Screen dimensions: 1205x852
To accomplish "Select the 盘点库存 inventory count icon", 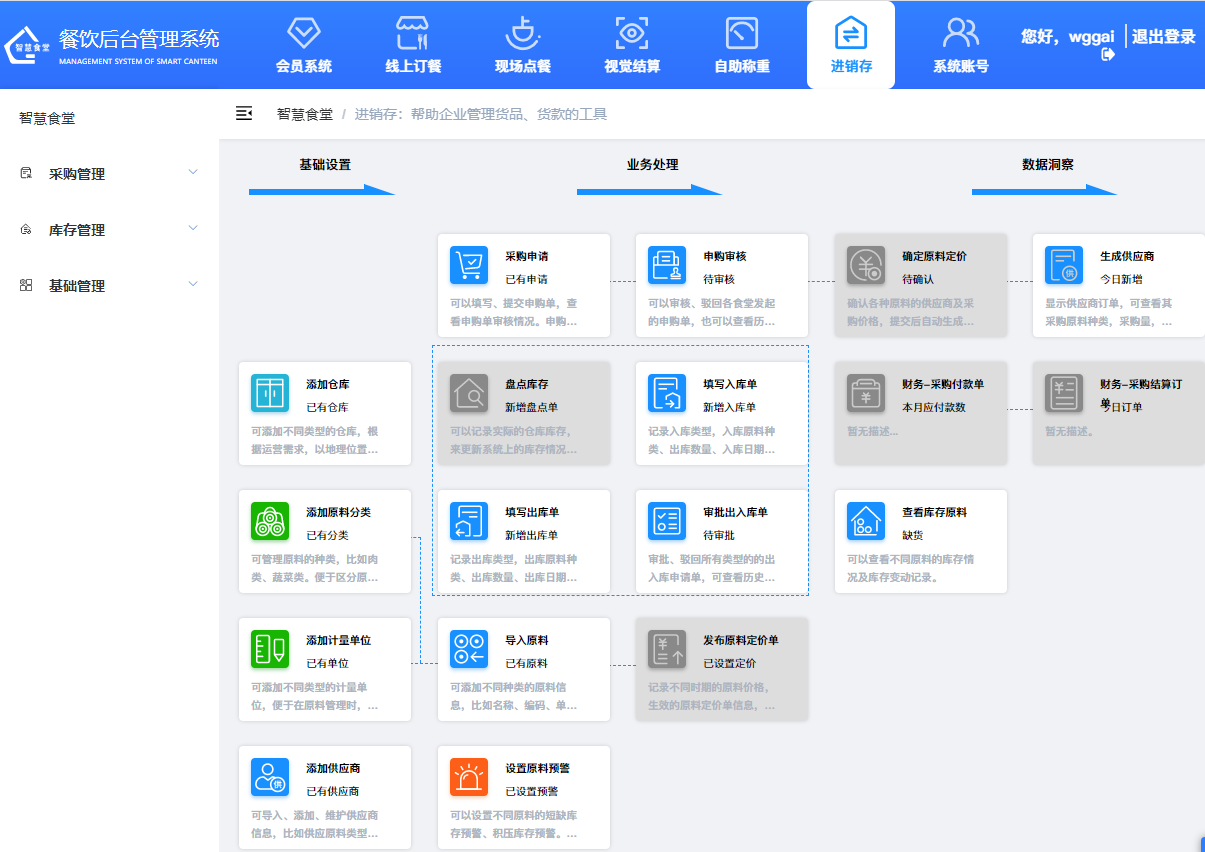I will coord(468,393).
